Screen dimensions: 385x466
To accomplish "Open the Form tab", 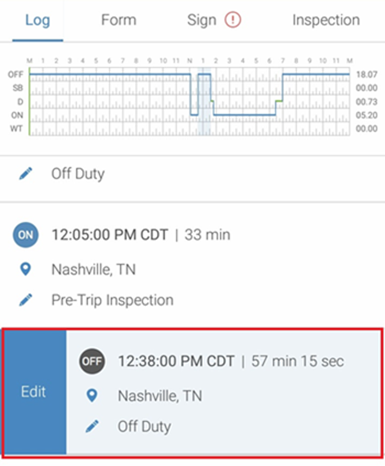I will pos(119,20).
